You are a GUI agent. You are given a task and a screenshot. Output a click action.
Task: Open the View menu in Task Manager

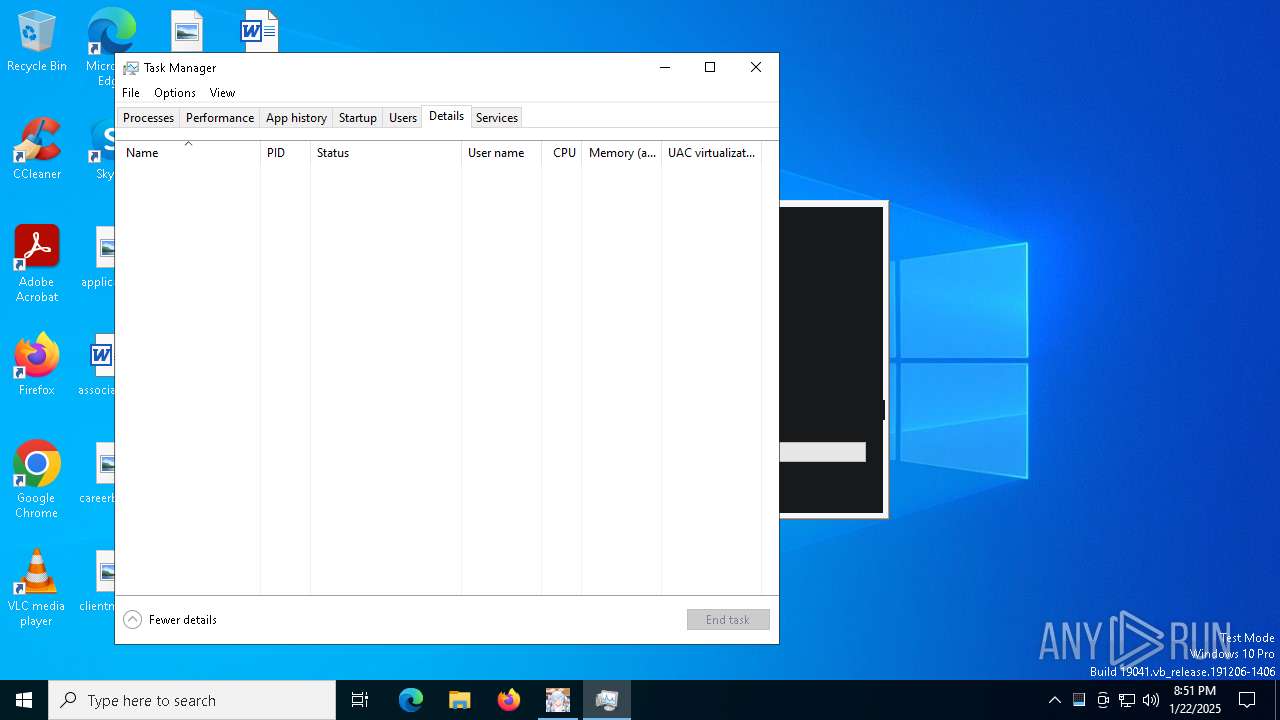pyautogui.click(x=222, y=92)
